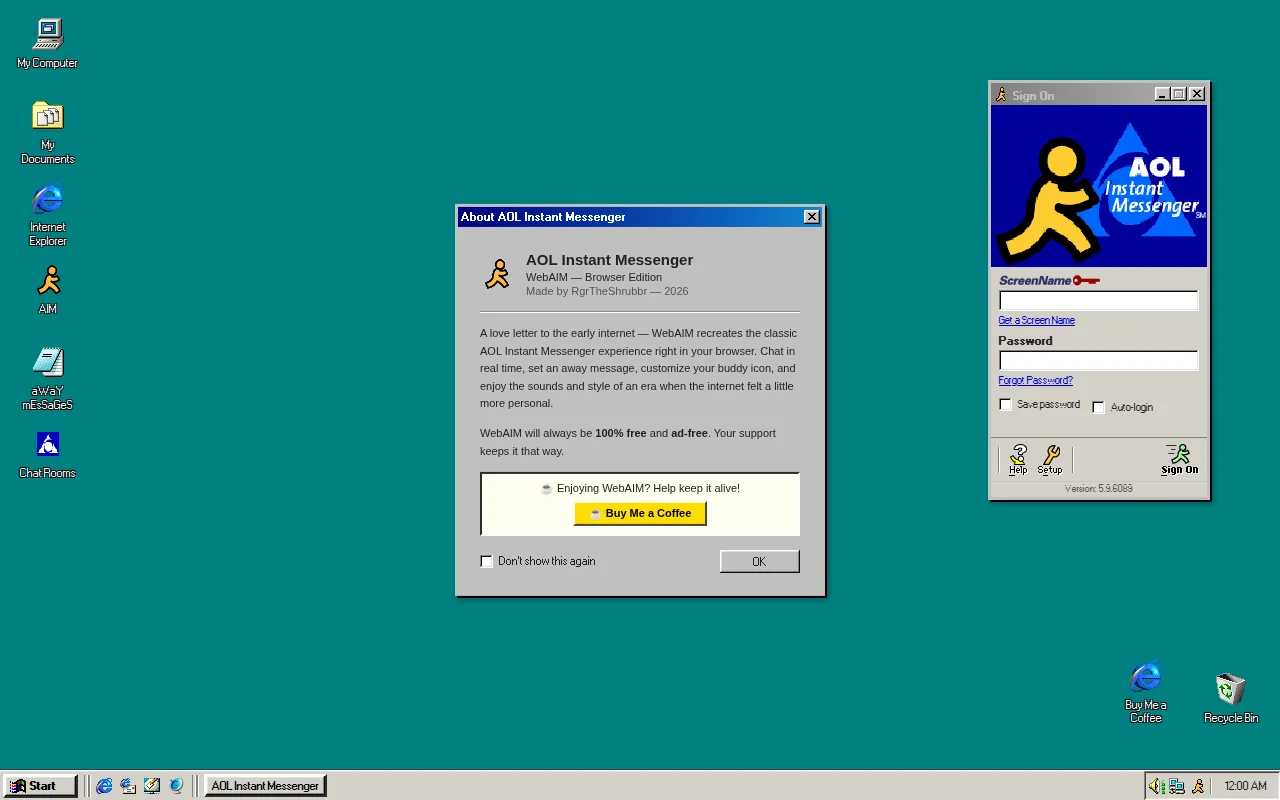Open Setup in the Sign On window
The width and height of the screenshot is (1280, 800).
pyautogui.click(x=1050, y=459)
